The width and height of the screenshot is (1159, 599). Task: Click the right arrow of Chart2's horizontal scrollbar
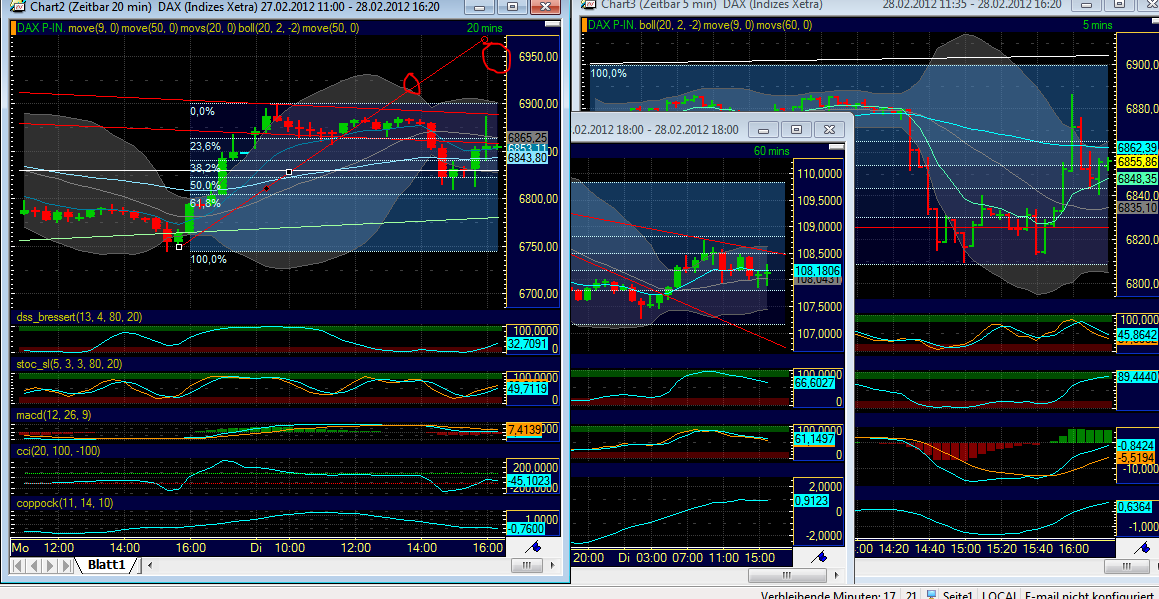(551, 565)
